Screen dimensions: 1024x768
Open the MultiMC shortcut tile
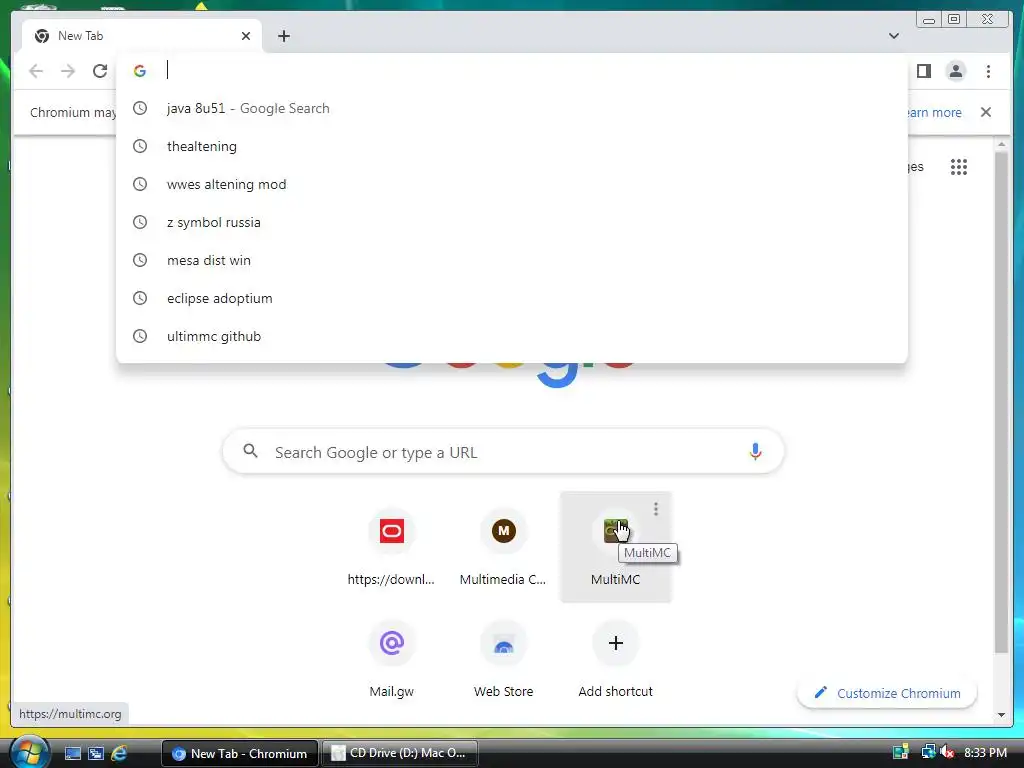click(x=615, y=547)
